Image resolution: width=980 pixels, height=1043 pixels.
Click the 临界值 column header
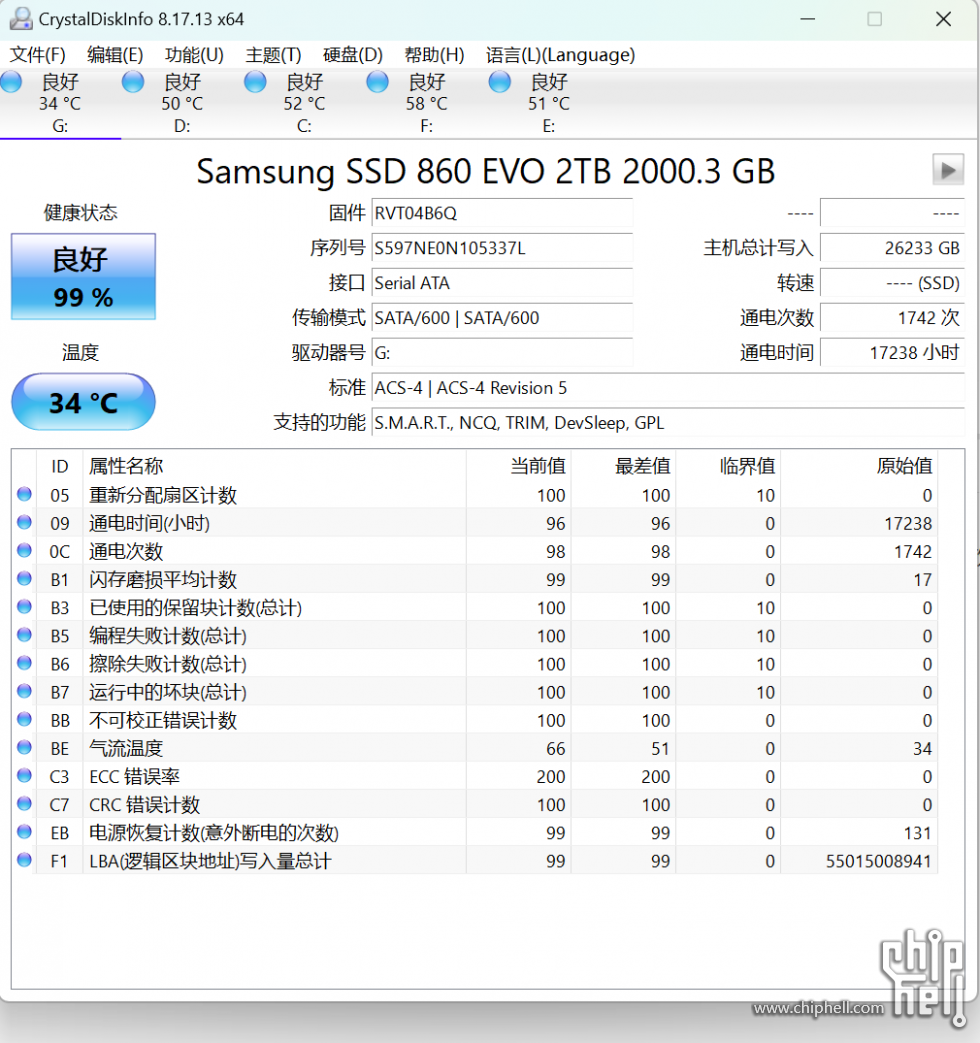[x=729, y=466]
